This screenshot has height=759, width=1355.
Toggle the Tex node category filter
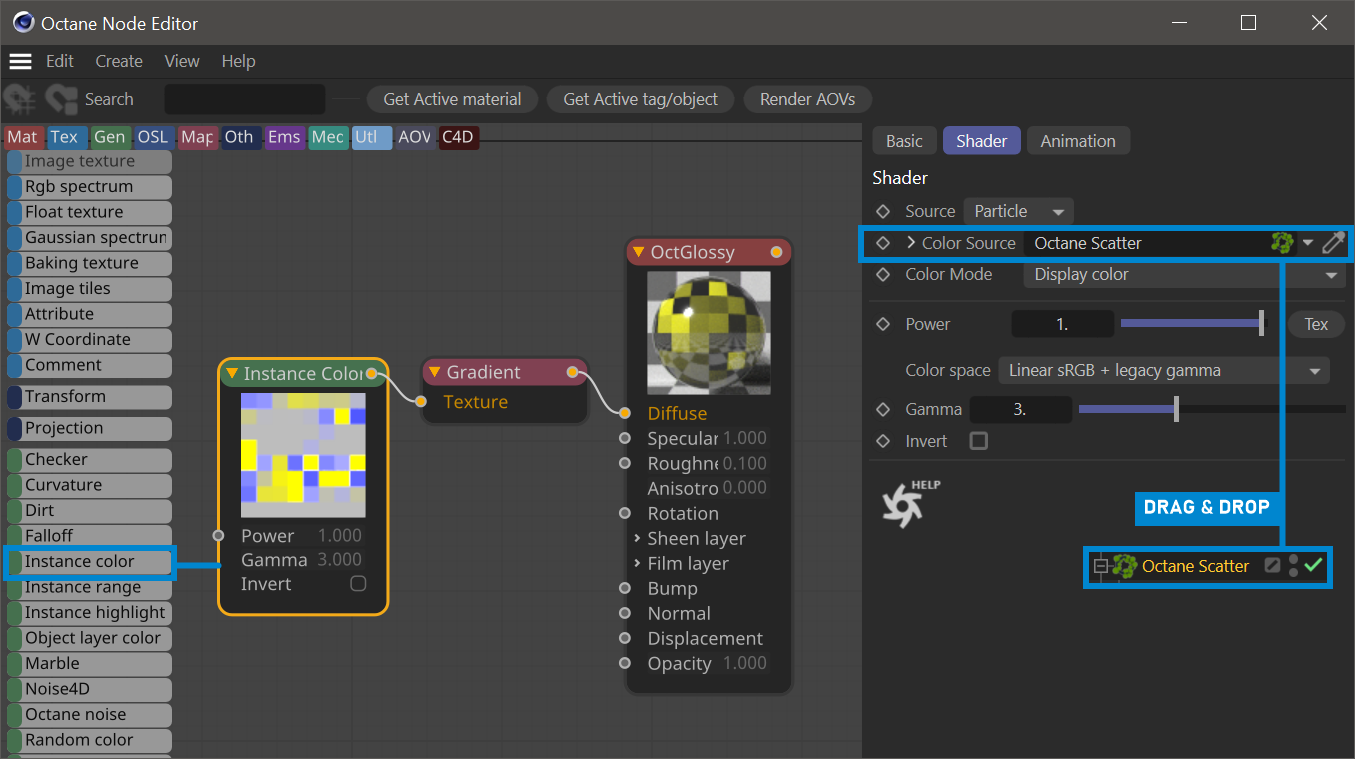pyautogui.click(x=65, y=137)
